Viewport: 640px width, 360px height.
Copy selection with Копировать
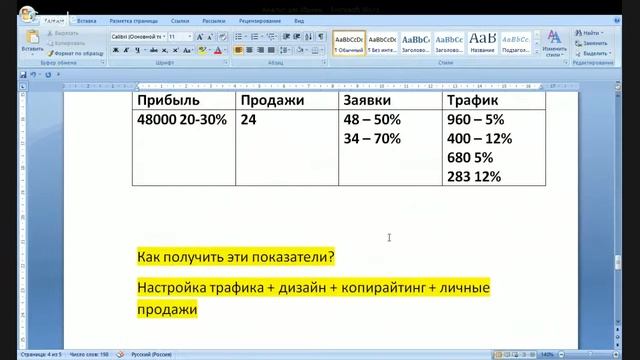click(x=66, y=43)
